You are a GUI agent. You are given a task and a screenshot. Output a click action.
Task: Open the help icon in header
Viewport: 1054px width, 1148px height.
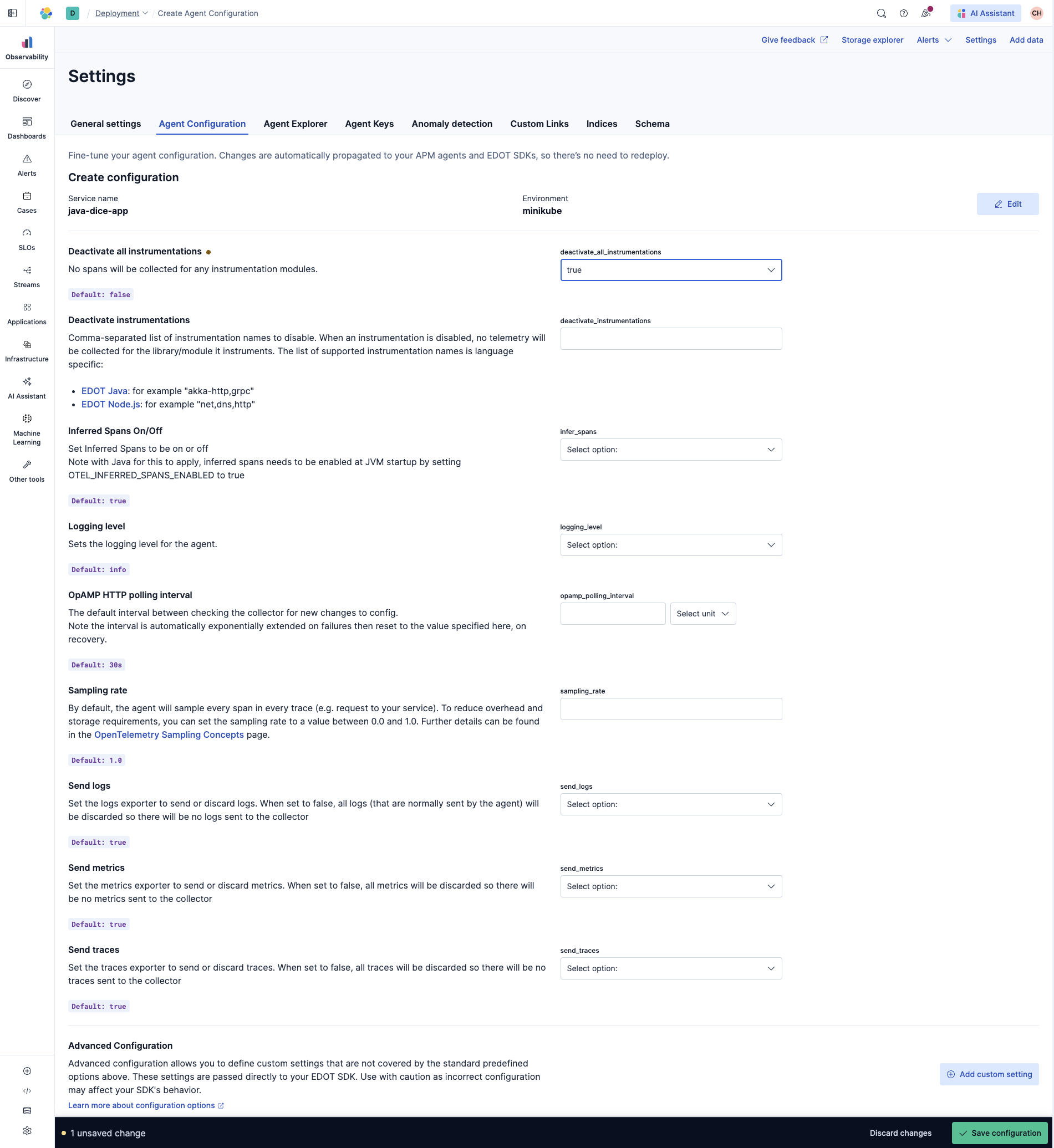point(903,13)
